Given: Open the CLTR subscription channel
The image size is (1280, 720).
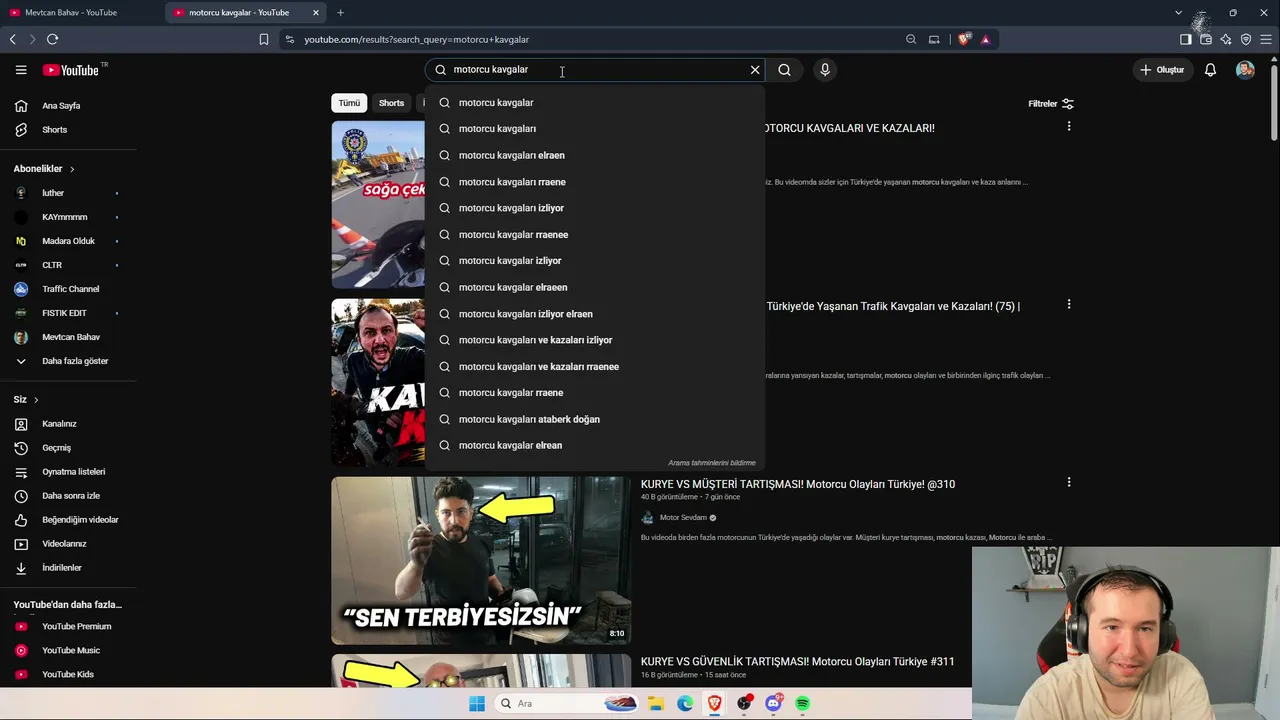Looking at the screenshot, I should click(x=68, y=265).
